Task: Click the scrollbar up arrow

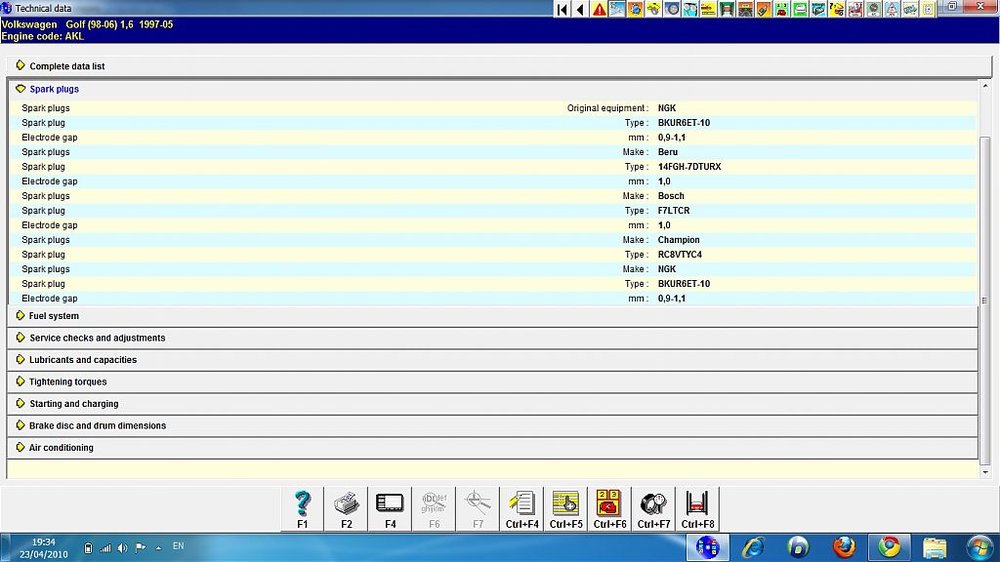Action: [985, 85]
